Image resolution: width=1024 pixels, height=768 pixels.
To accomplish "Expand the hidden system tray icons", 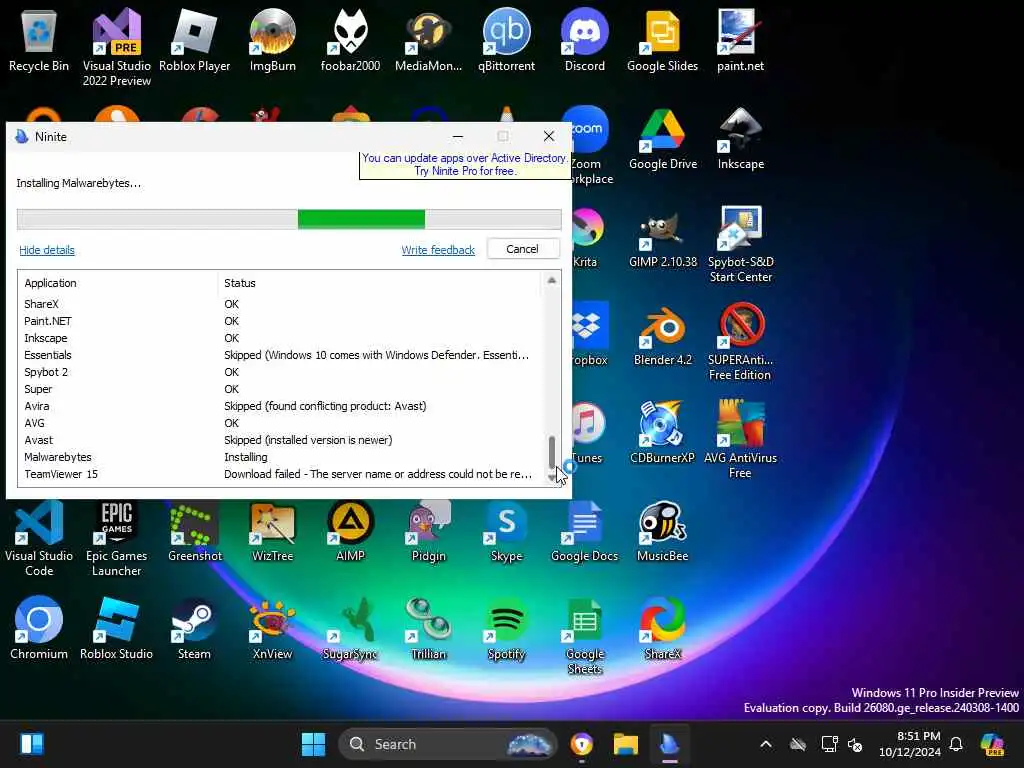I will pyautogui.click(x=766, y=744).
